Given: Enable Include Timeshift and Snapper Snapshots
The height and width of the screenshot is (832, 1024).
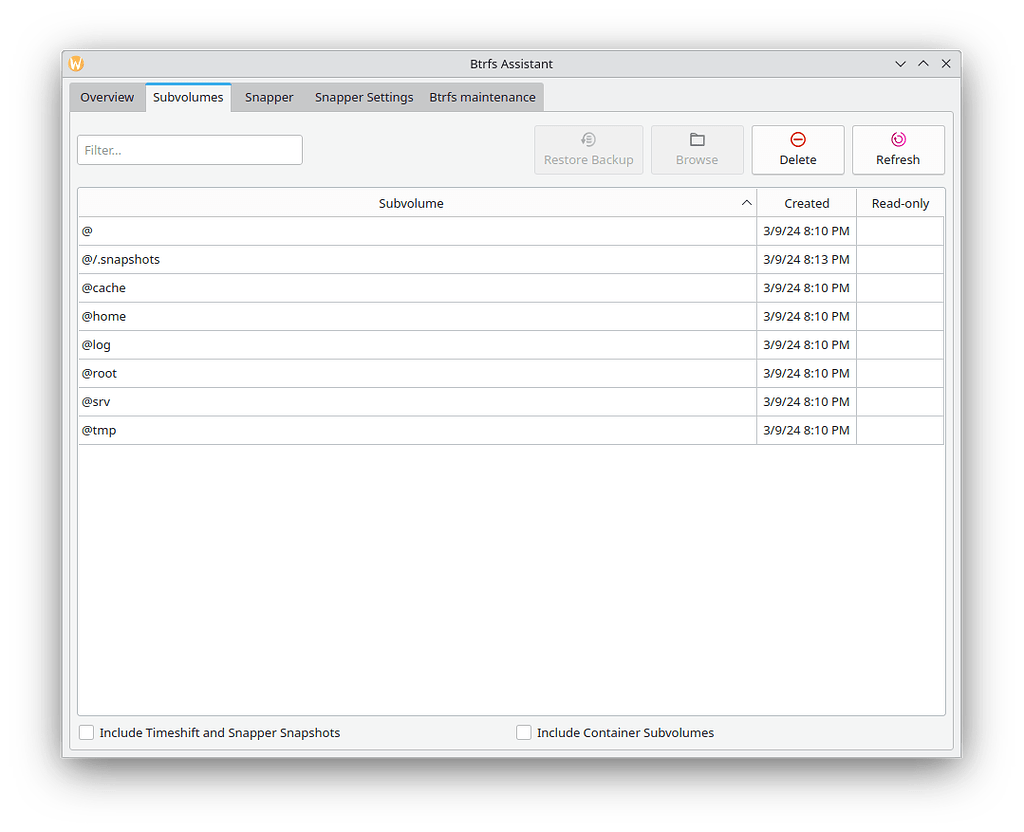Looking at the screenshot, I should (x=86, y=732).
